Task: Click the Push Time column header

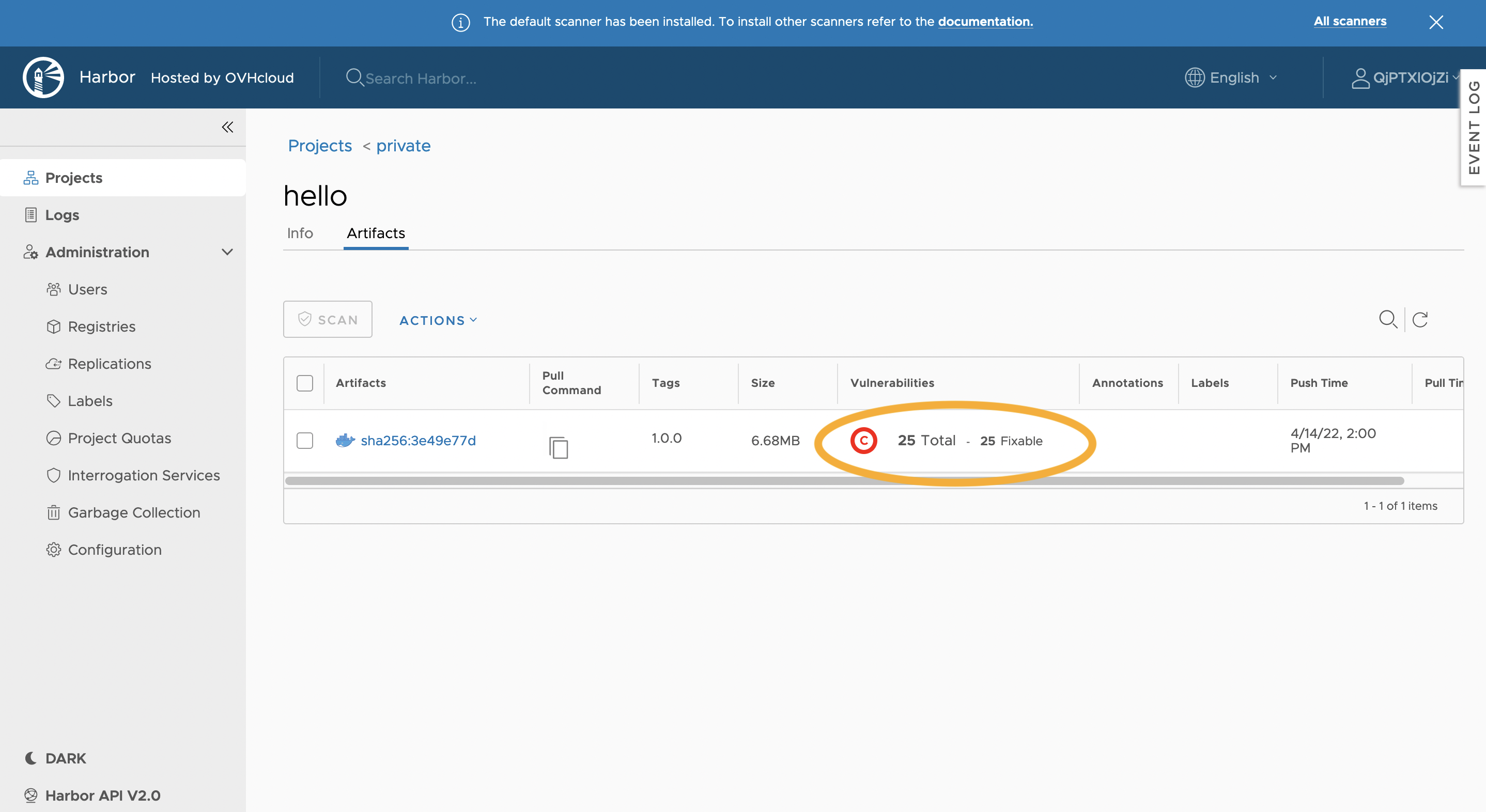Action: point(1319,383)
